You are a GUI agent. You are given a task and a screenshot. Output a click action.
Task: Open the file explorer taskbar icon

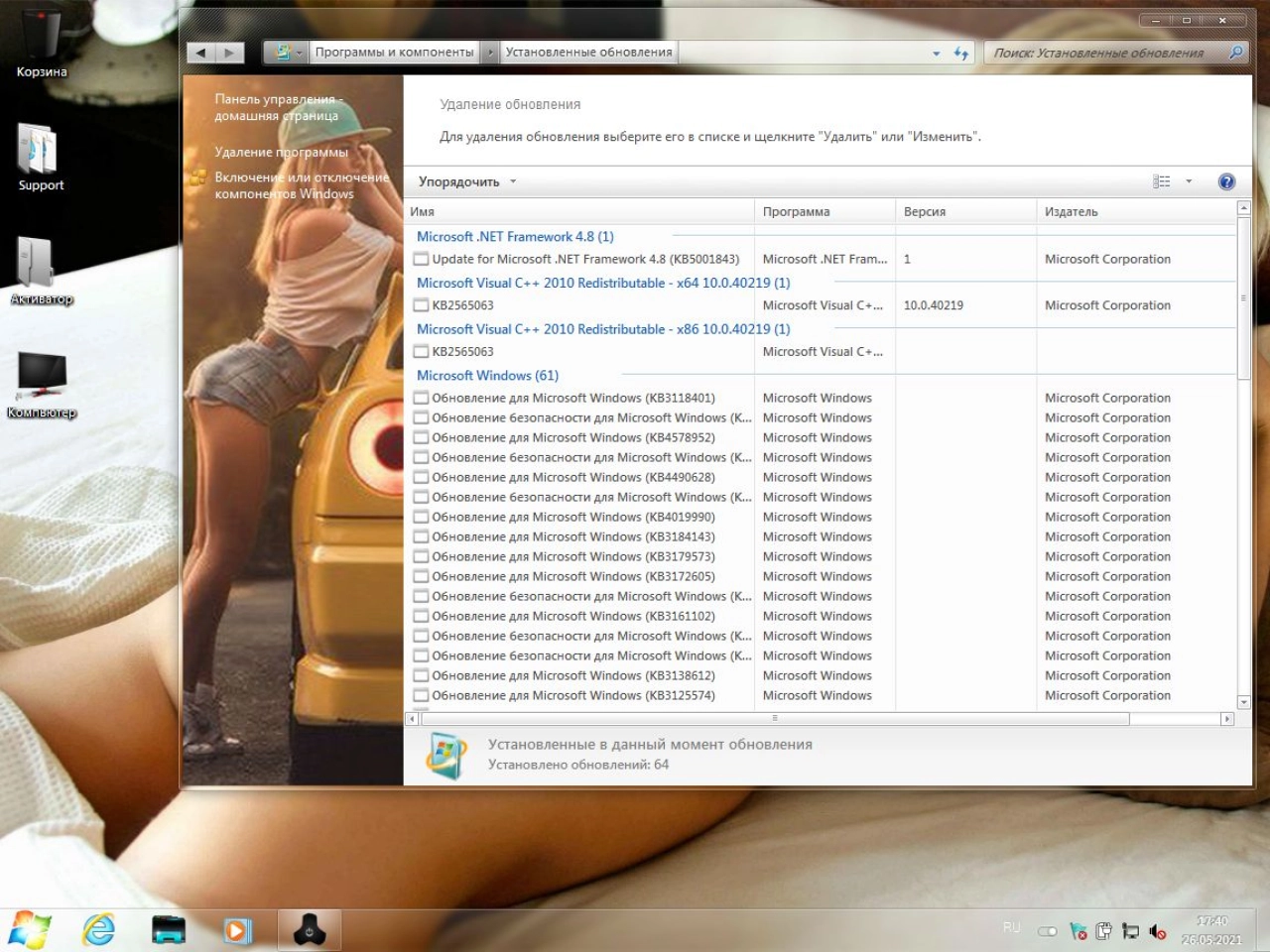point(169,930)
